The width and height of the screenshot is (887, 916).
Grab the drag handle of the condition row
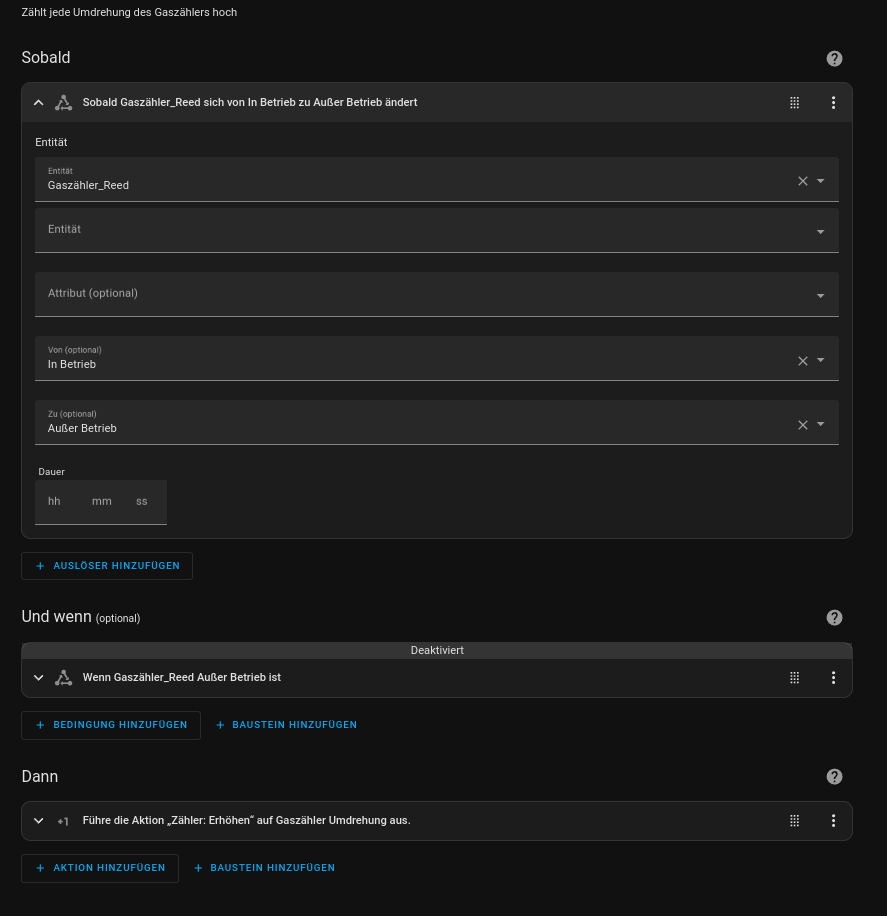pos(794,677)
